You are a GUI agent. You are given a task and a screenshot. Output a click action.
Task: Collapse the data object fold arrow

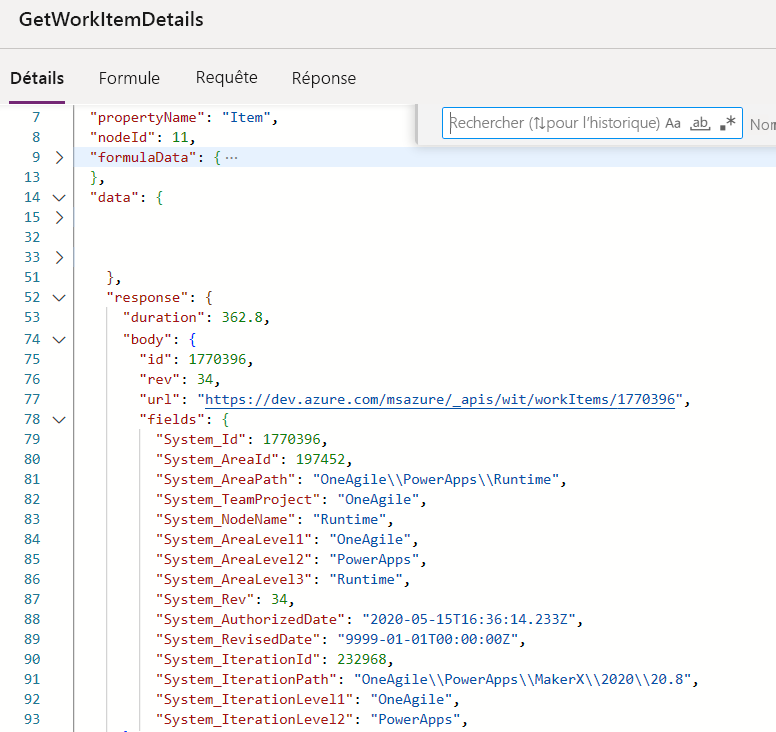tap(59, 197)
